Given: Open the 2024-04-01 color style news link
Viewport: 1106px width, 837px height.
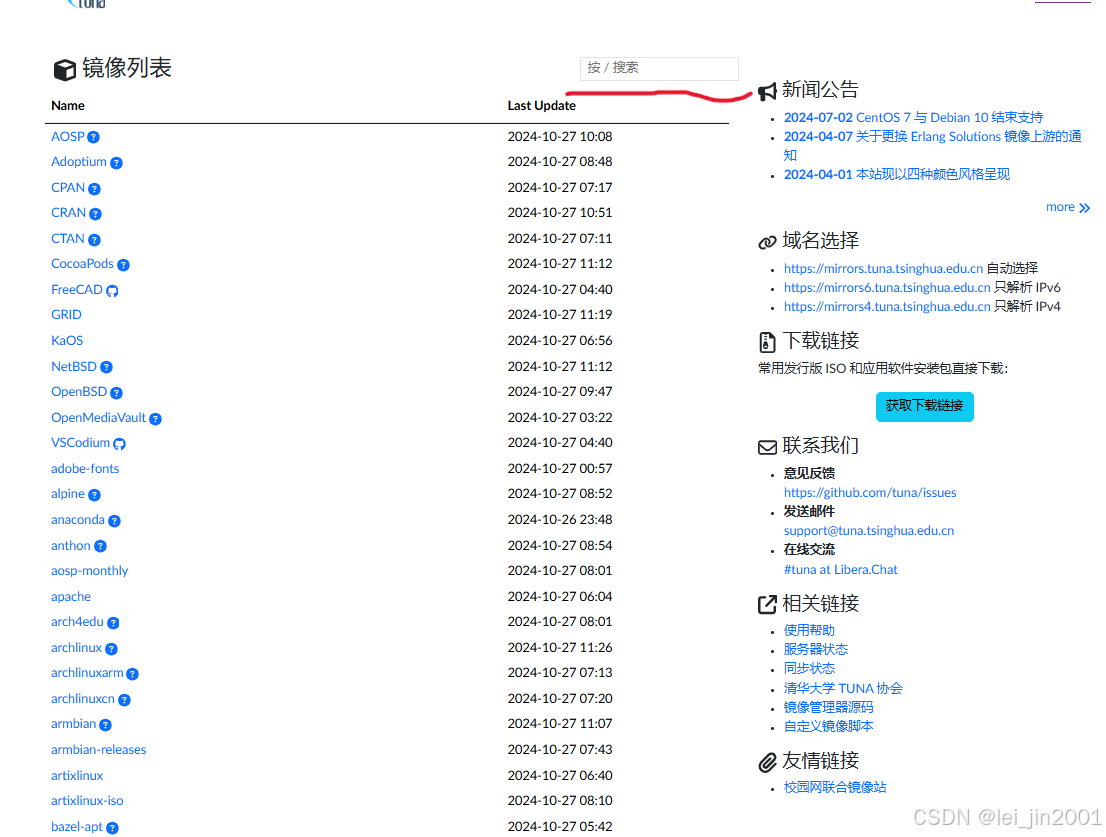Looking at the screenshot, I should coord(897,175).
